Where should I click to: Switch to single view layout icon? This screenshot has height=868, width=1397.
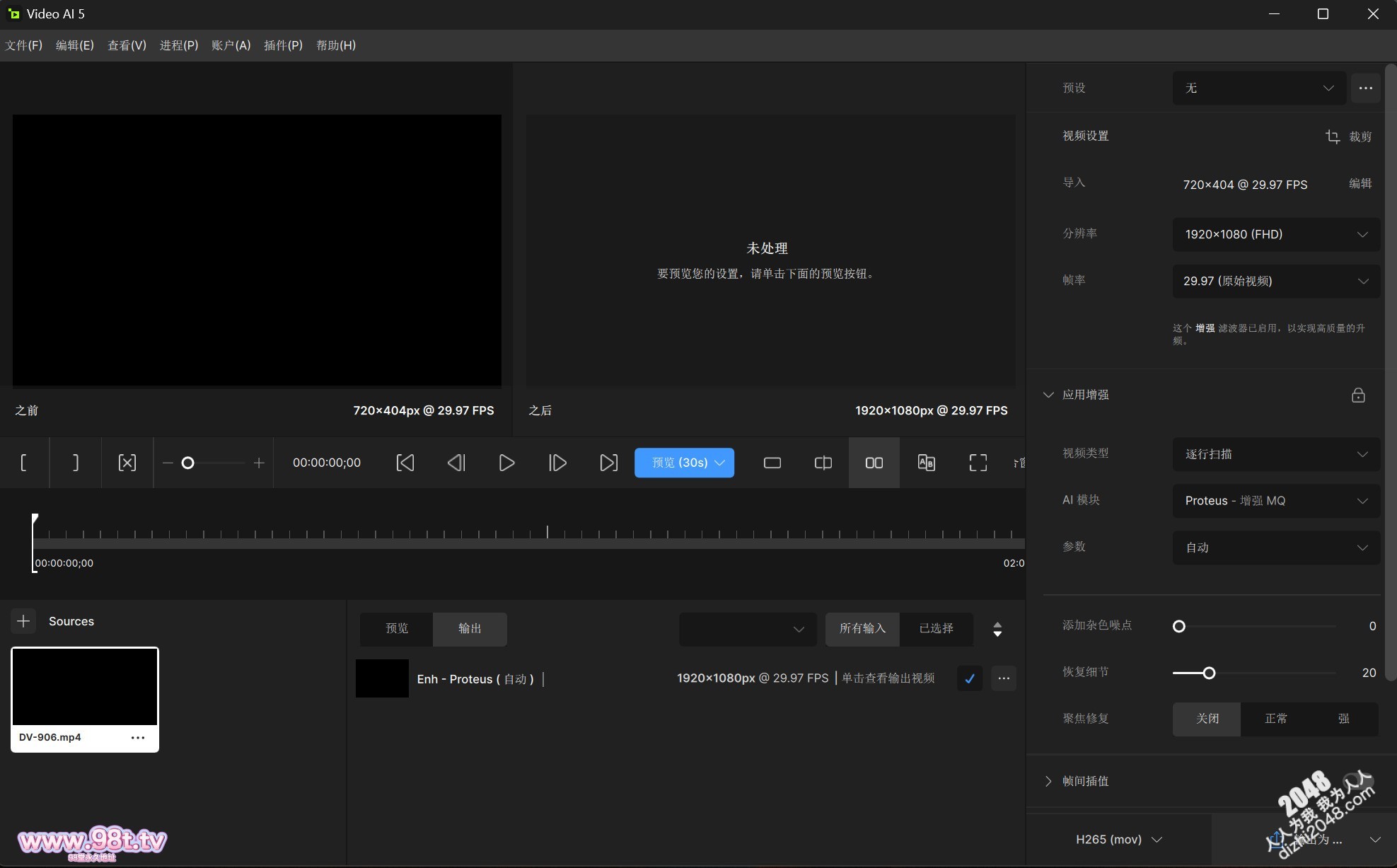click(772, 463)
